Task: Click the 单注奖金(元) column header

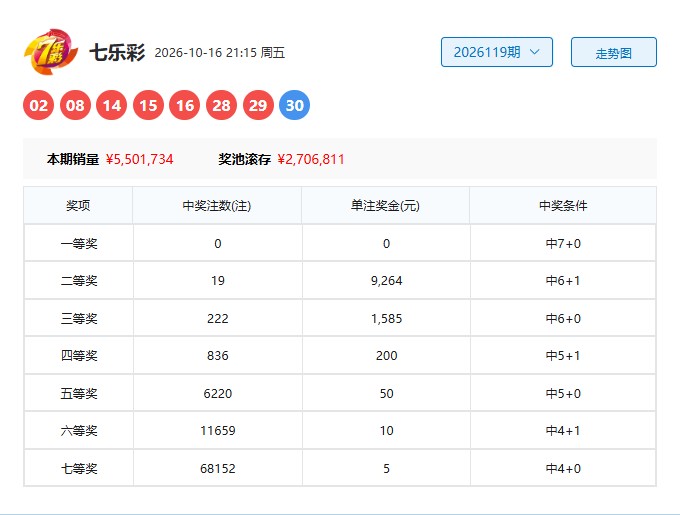Action: coord(386,205)
